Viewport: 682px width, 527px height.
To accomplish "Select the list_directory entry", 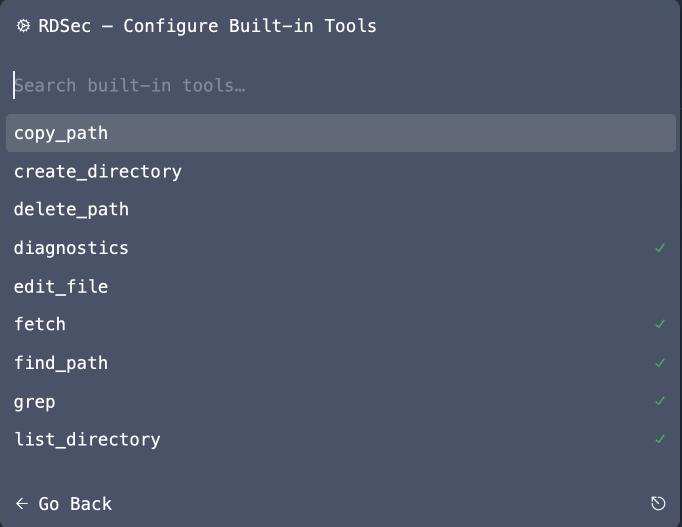I will pyautogui.click(x=87, y=439).
